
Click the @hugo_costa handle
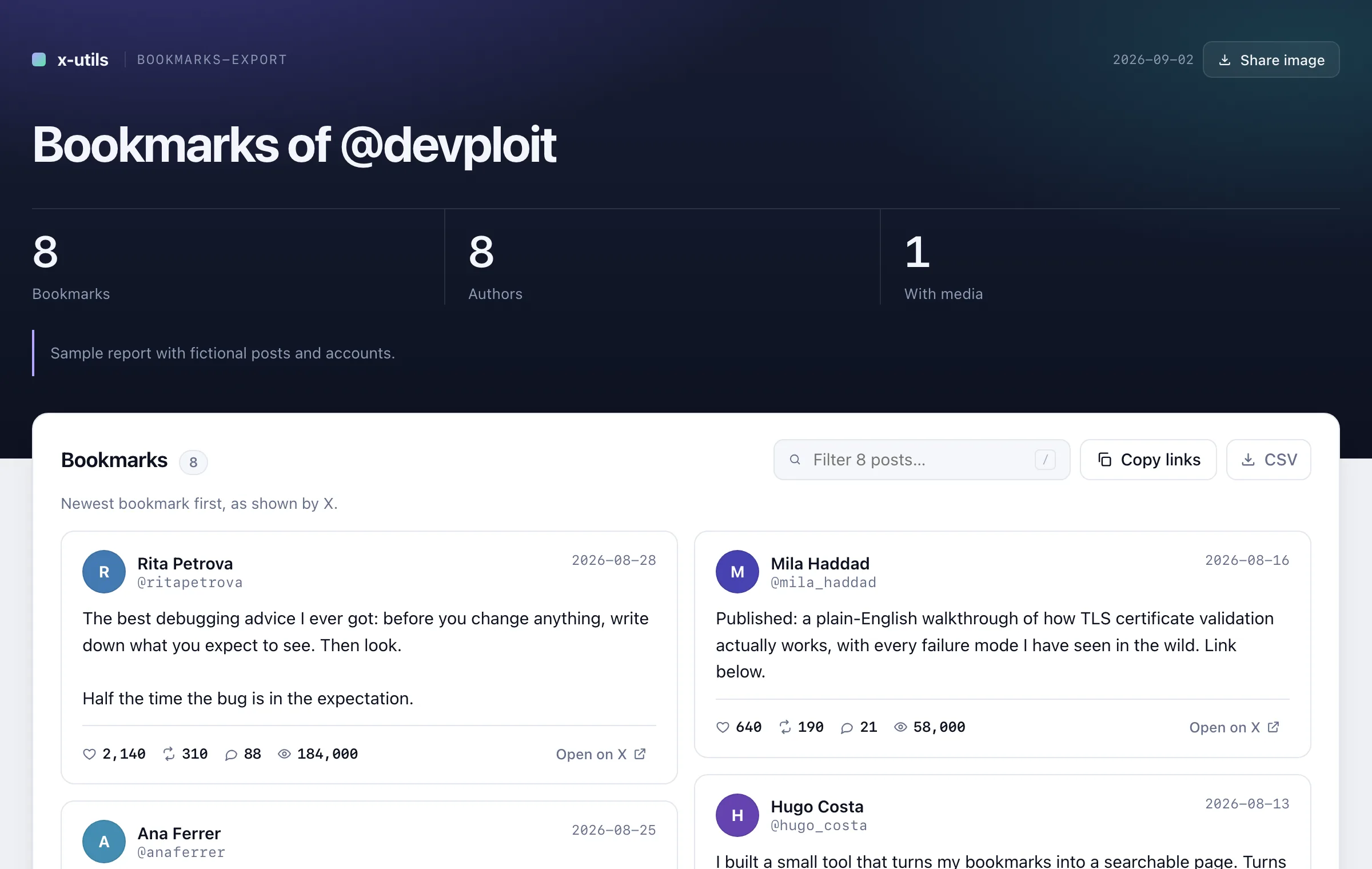(819, 826)
